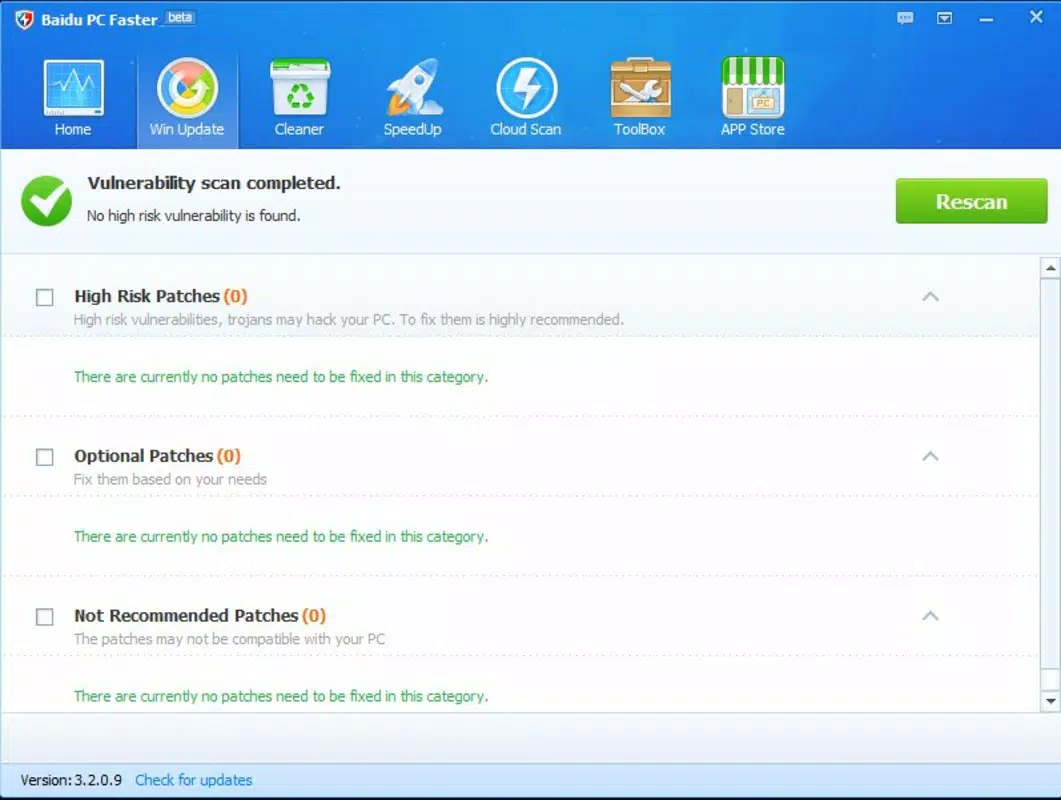Image resolution: width=1061 pixels, height=800 pixels.
Task: Open the feedback speech bubble icon
Action: 905,18
